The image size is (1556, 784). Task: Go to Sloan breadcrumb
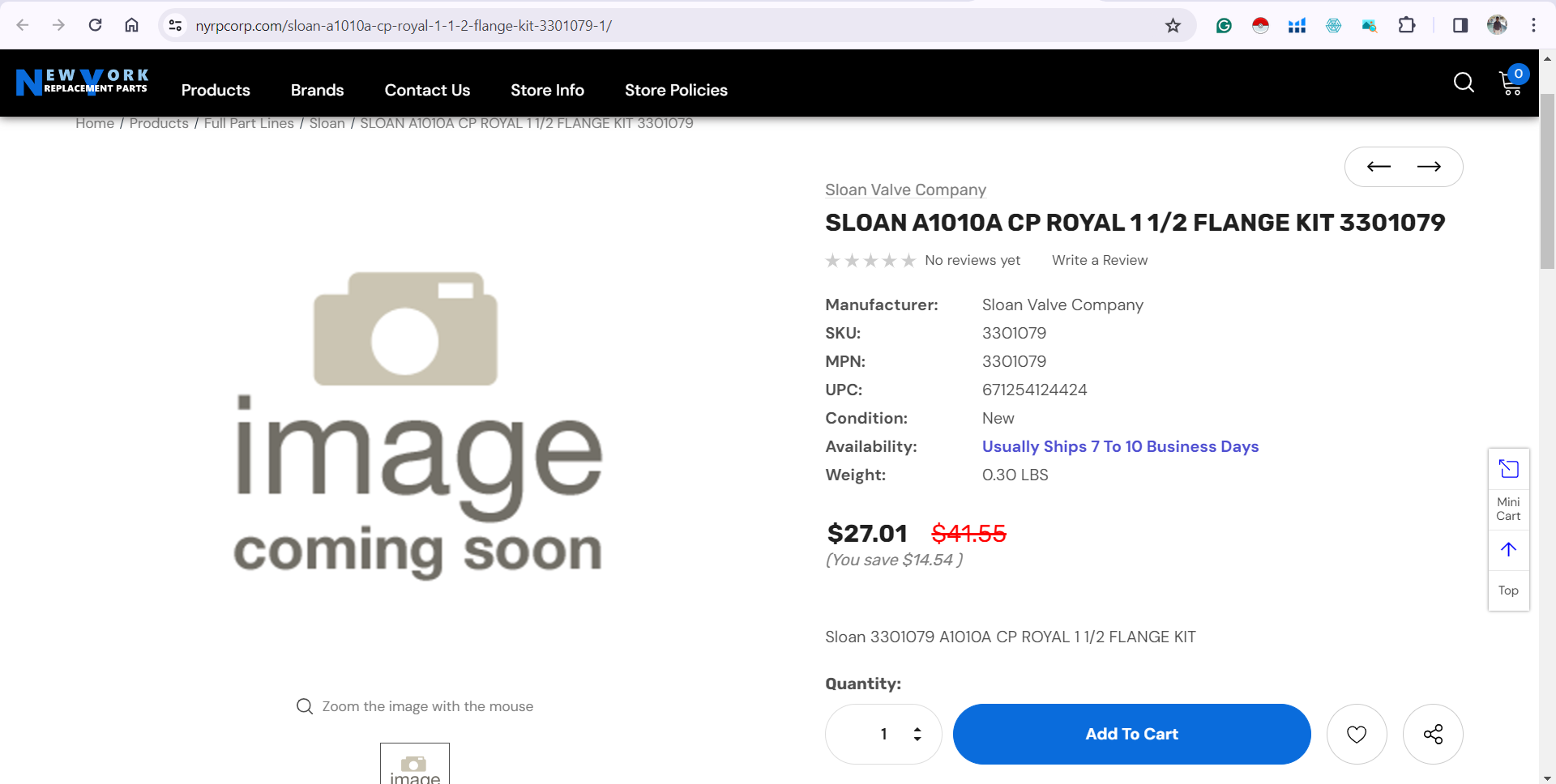(327, 123)
